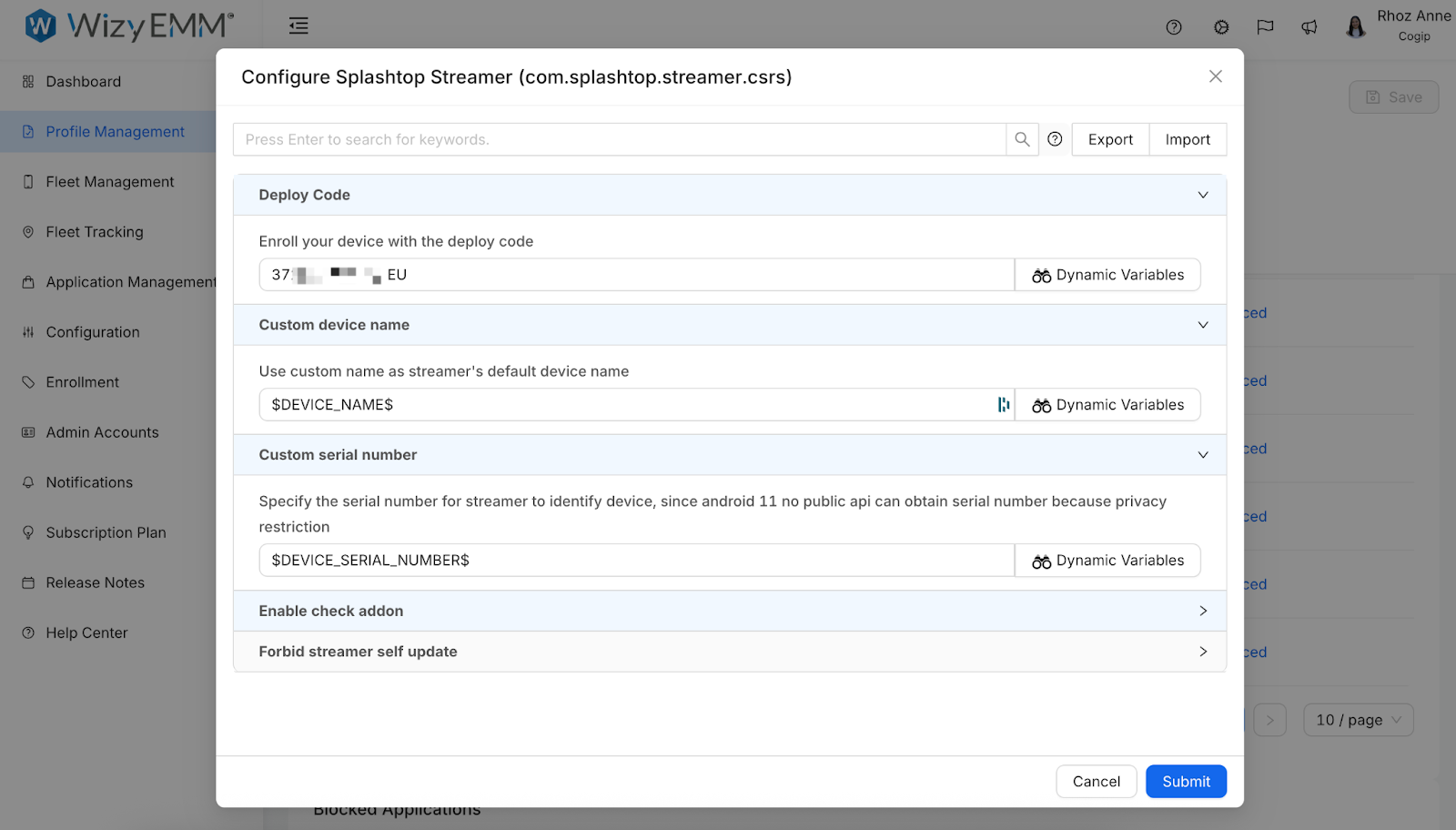This screenshot has width=1456, height=830.
Task: Toggle the sidebar collapse icon
Action: 298,25
